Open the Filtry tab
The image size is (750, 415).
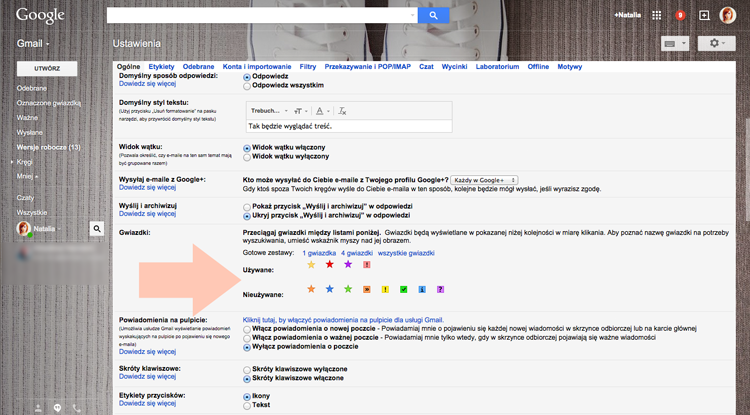308,66
